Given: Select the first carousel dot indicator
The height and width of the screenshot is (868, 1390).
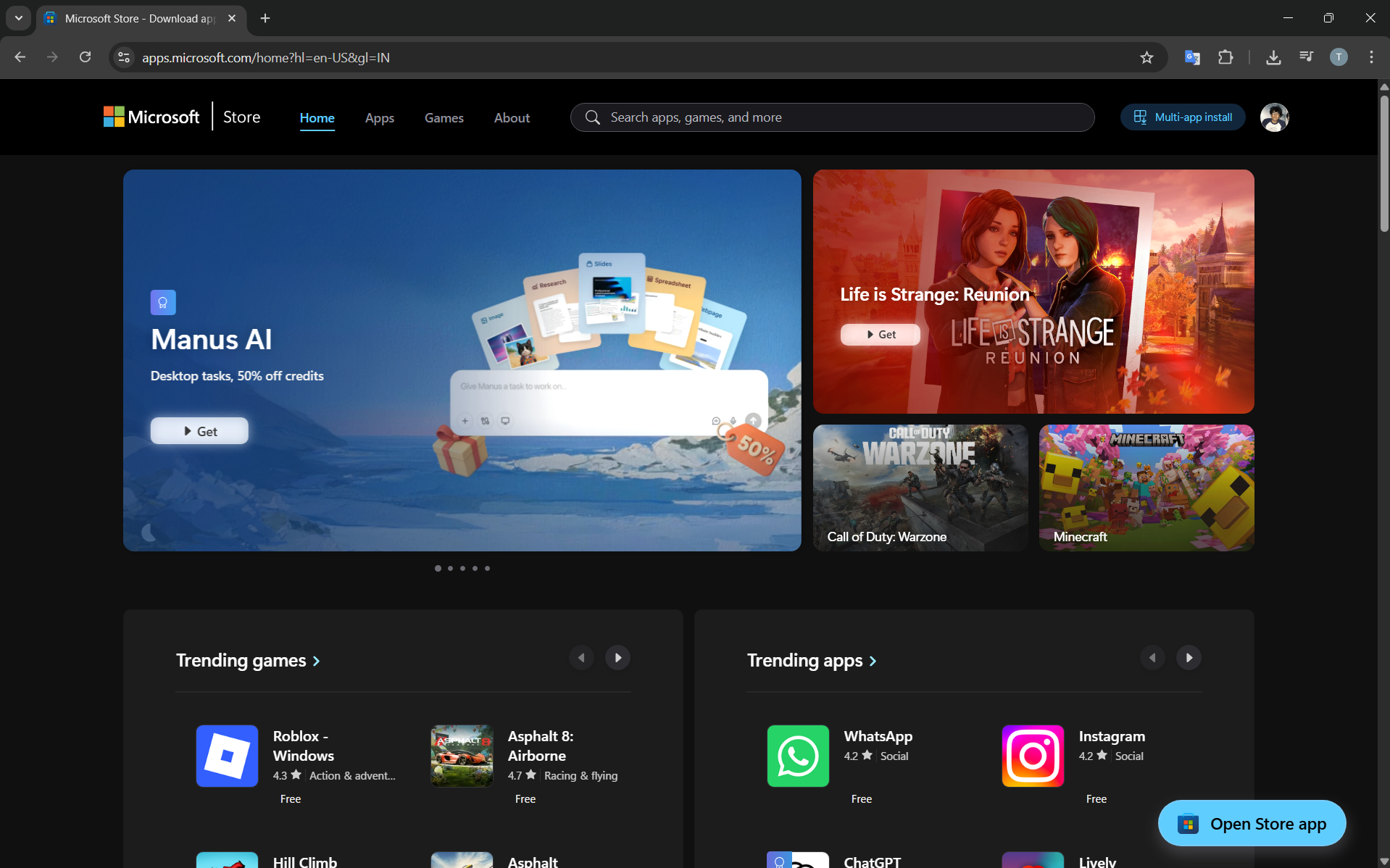Looking at the screenshot, I should point(438,568).
